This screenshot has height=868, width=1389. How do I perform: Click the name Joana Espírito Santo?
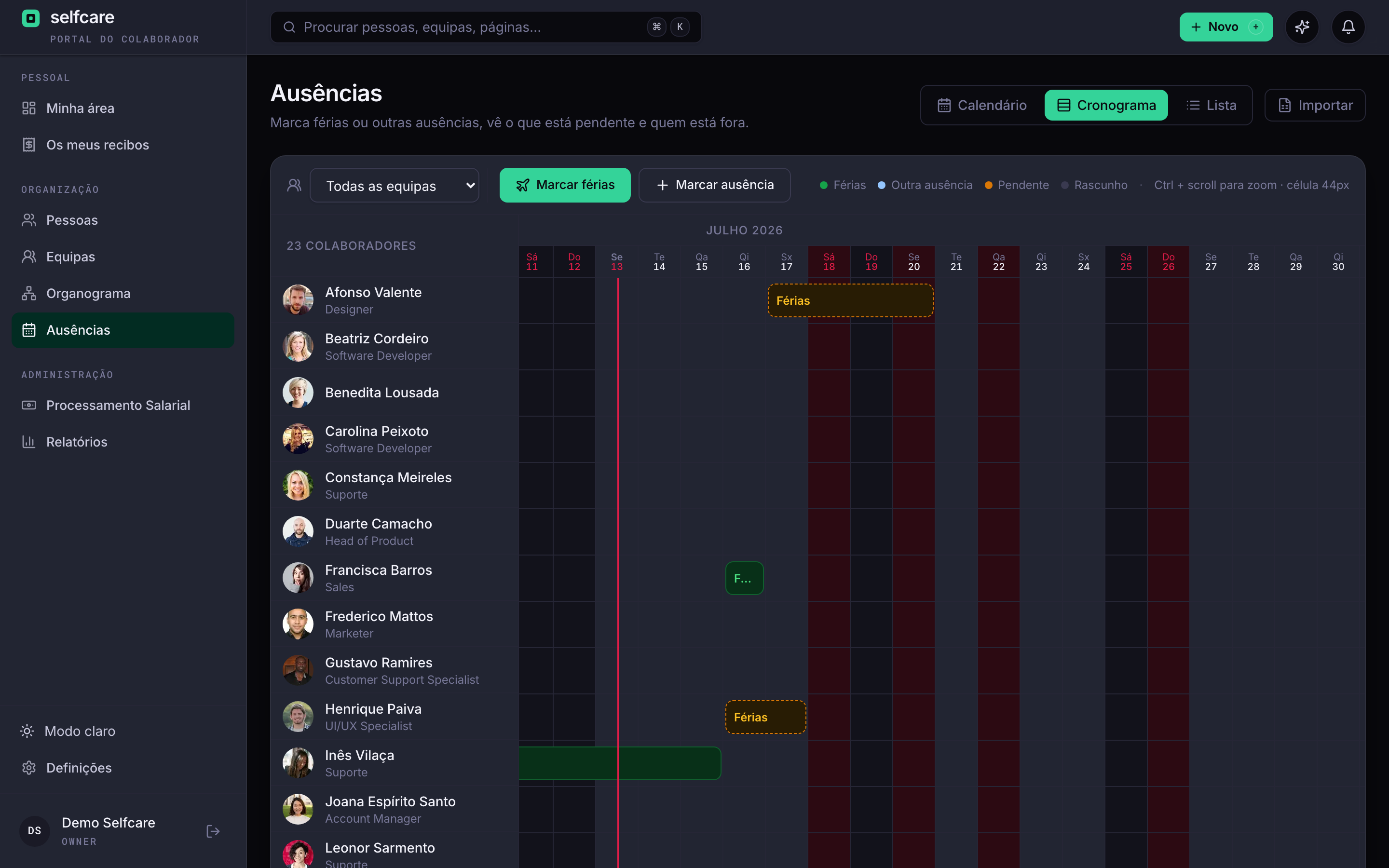[x=390, y=801]
